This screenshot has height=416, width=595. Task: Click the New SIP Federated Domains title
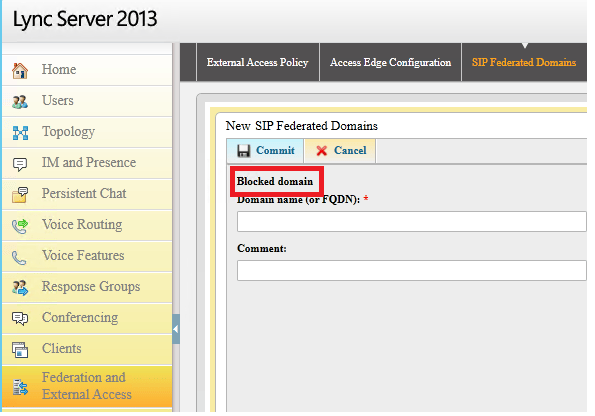[302, 126]
